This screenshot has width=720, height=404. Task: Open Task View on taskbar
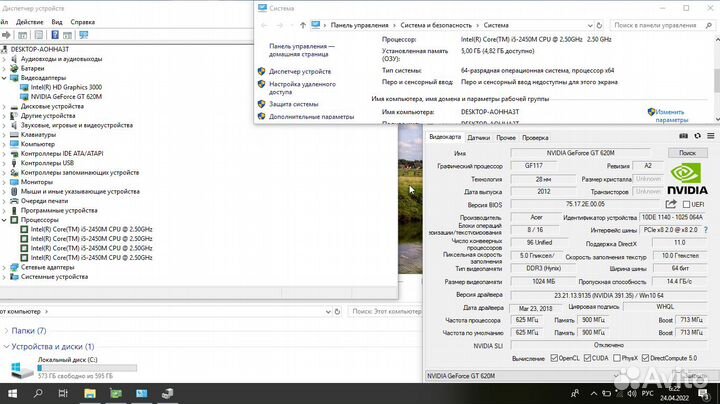click(63, 393)
